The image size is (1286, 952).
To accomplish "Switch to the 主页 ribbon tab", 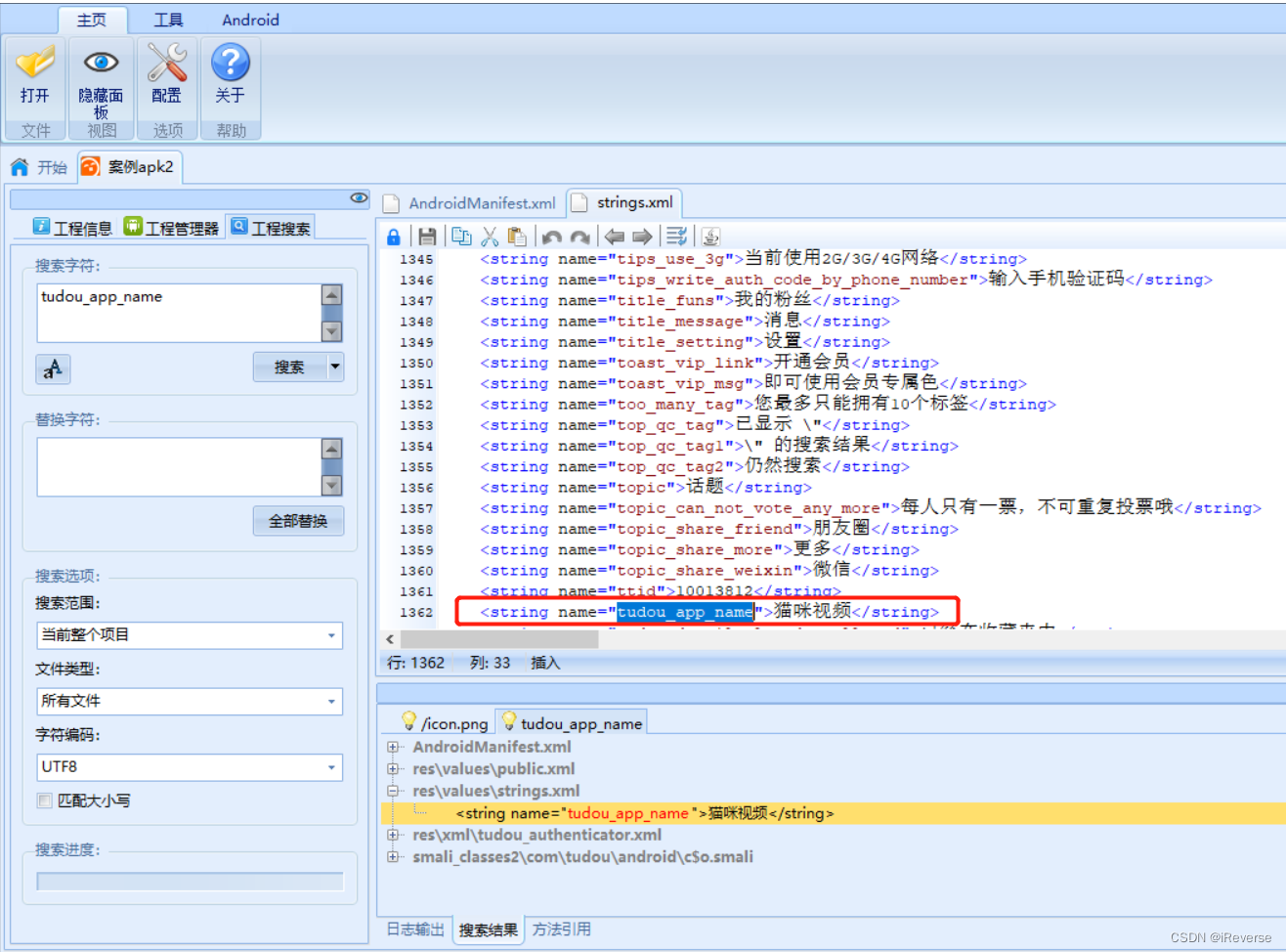I will tap(92, 20).
